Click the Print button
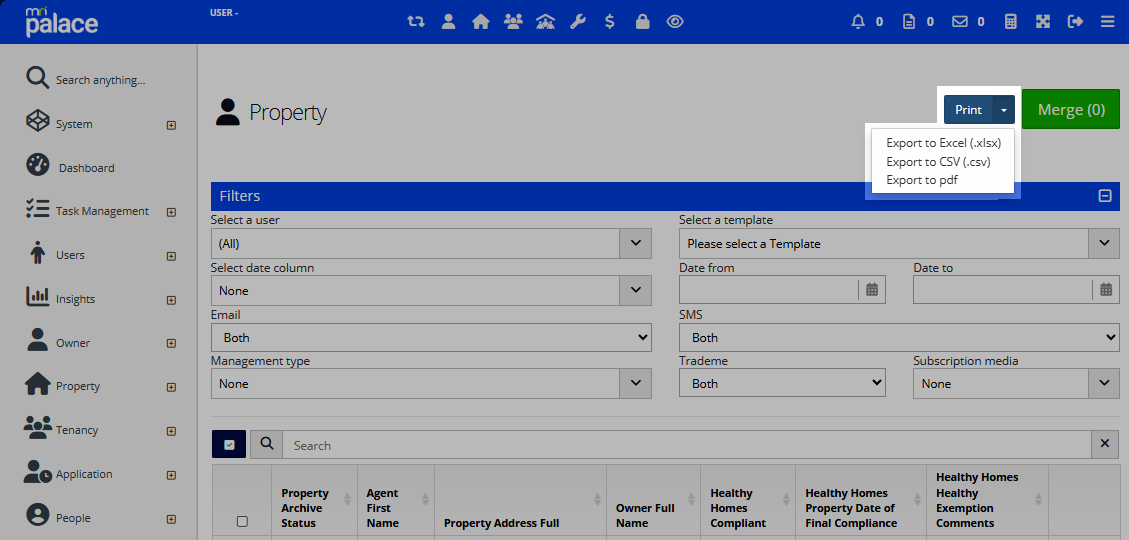 click(968, 109)
